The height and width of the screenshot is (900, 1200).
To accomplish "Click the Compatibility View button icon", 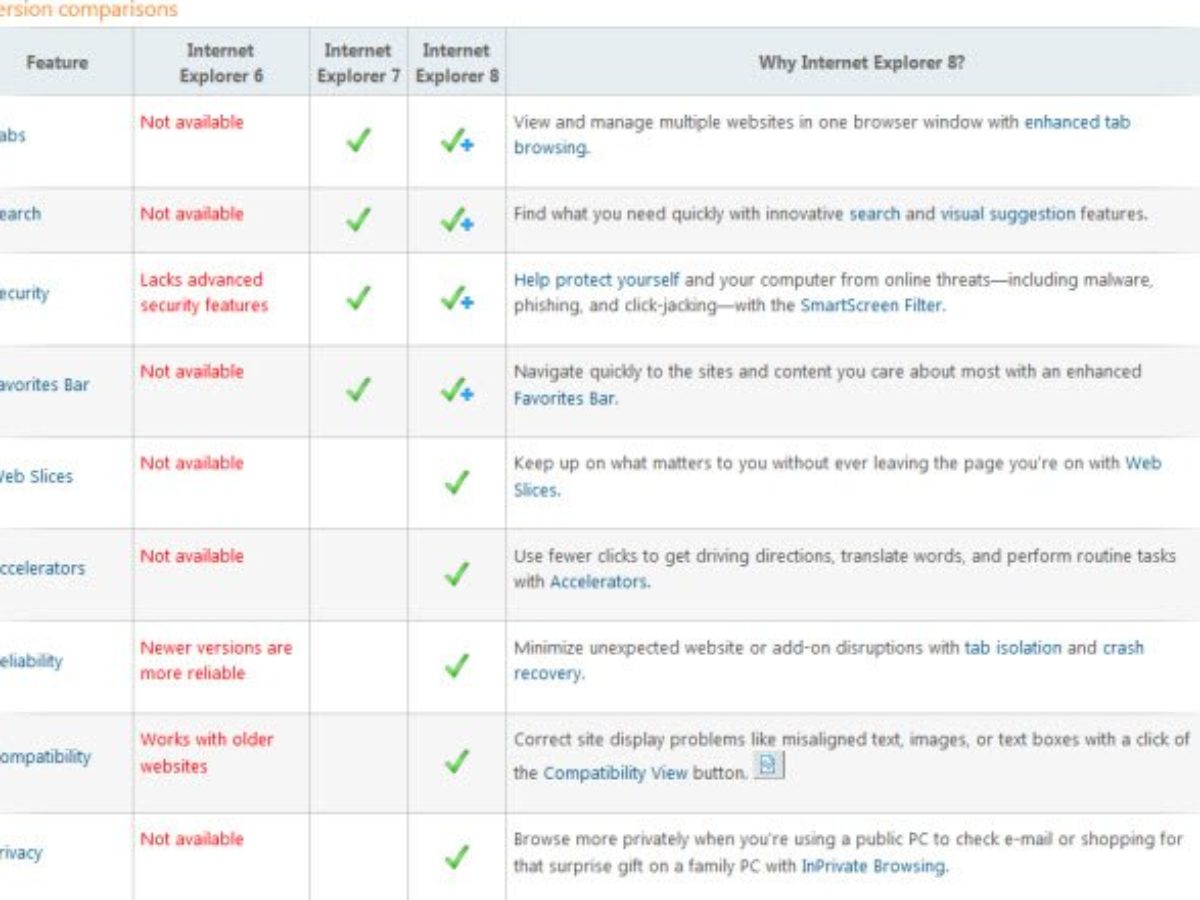I will (769, 766).
